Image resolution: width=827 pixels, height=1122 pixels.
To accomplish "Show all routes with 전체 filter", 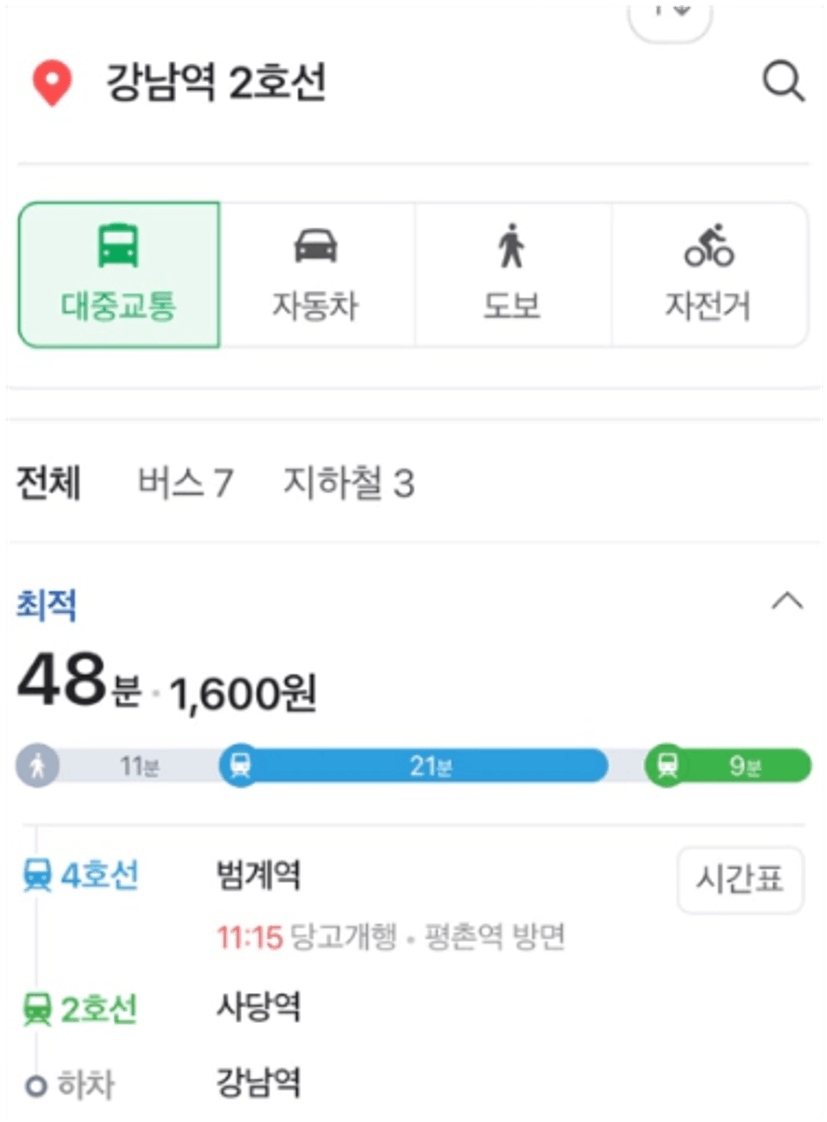I will [x=49, y=482].
